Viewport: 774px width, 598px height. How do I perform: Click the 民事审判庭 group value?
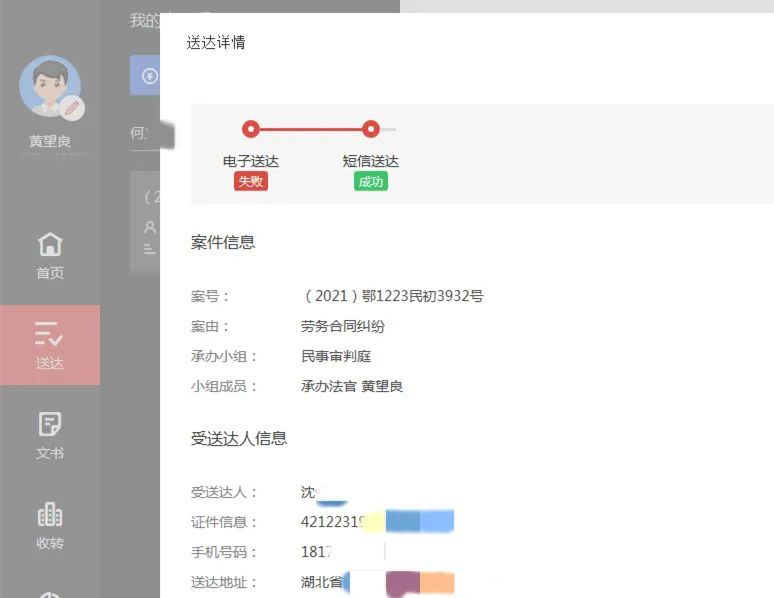pyautogui.click(x=336, y=356)
